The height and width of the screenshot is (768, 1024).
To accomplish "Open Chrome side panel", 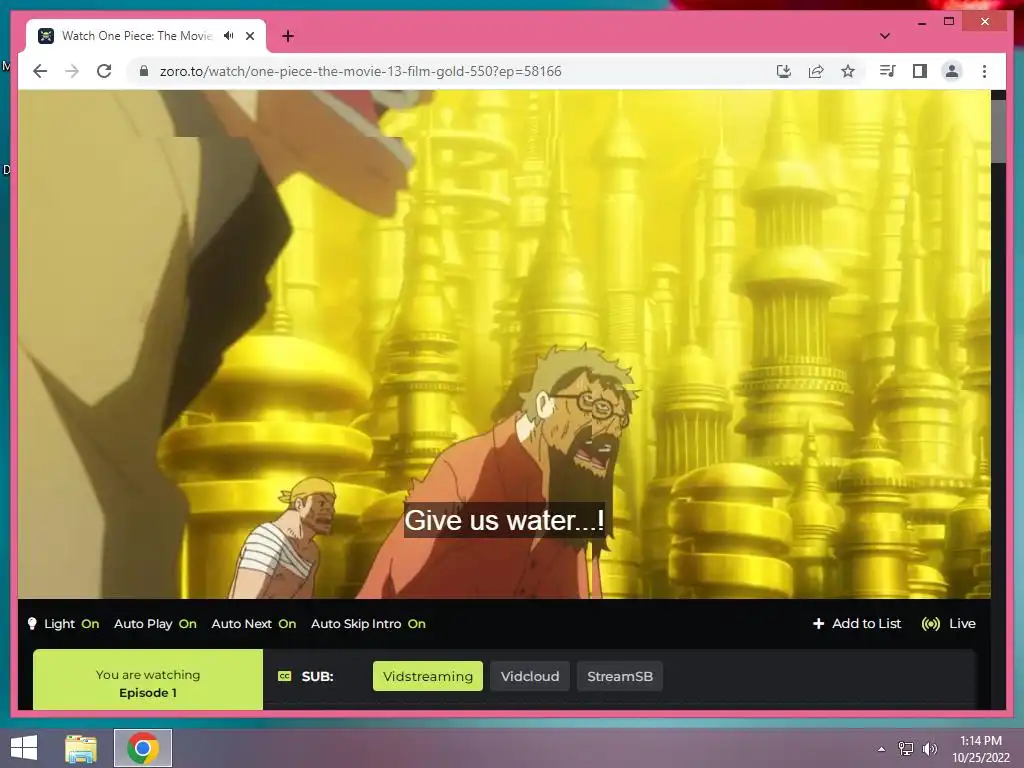I will (920, 71).
